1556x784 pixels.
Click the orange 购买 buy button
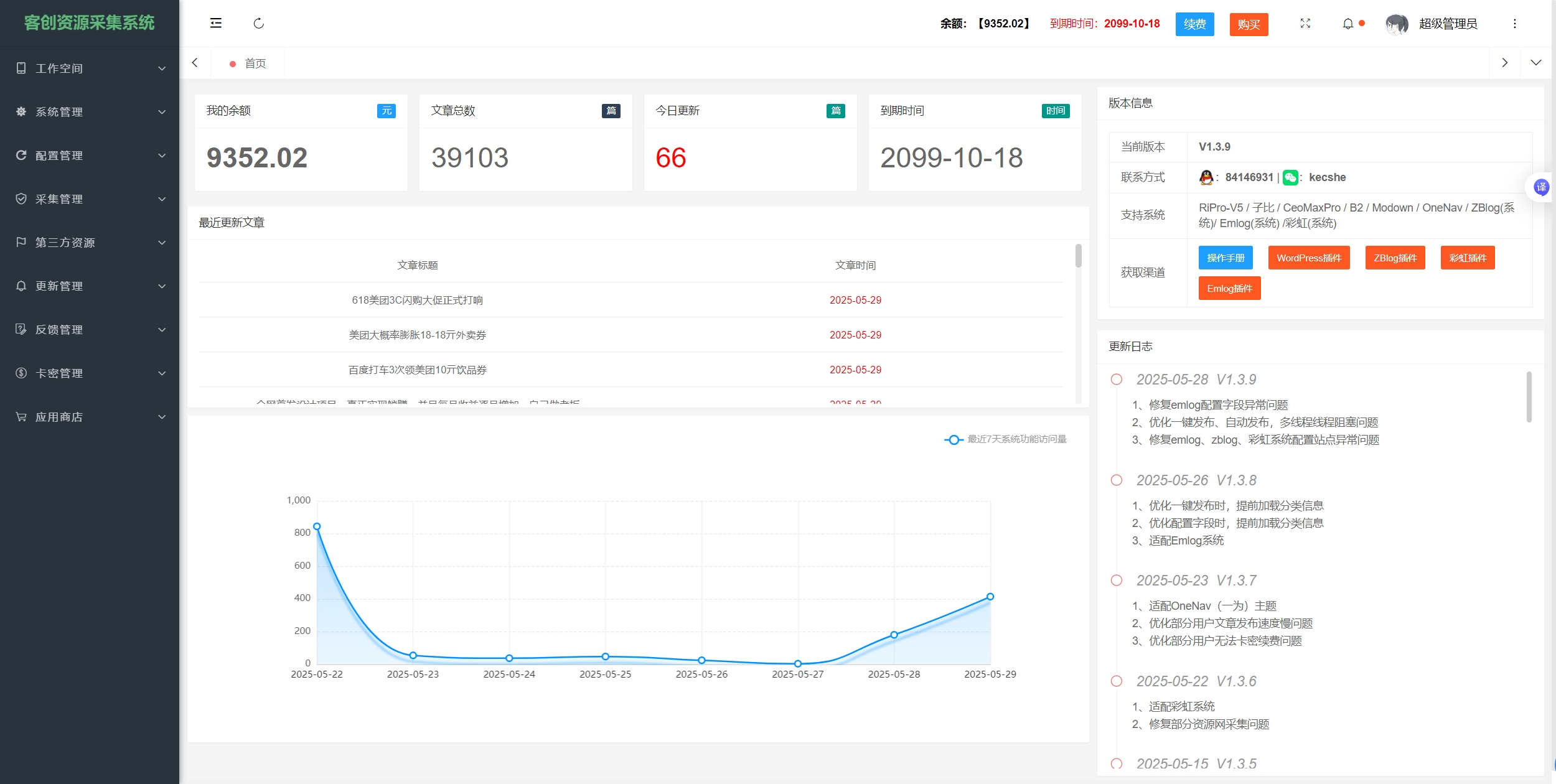pyautogui.click(x=1249, y=24)
